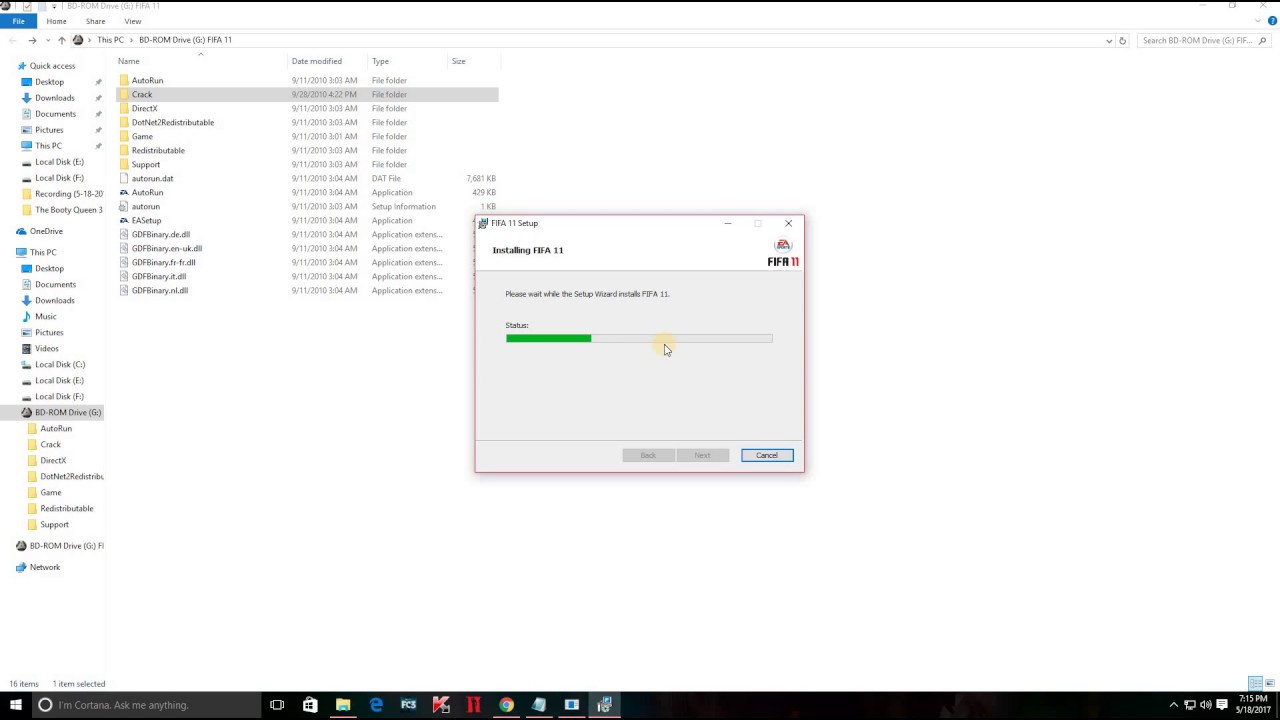Open the View ribbon tab
The height and width of the screenshot is (720, 1280).
pyautogui.click(x=133, y=21)
